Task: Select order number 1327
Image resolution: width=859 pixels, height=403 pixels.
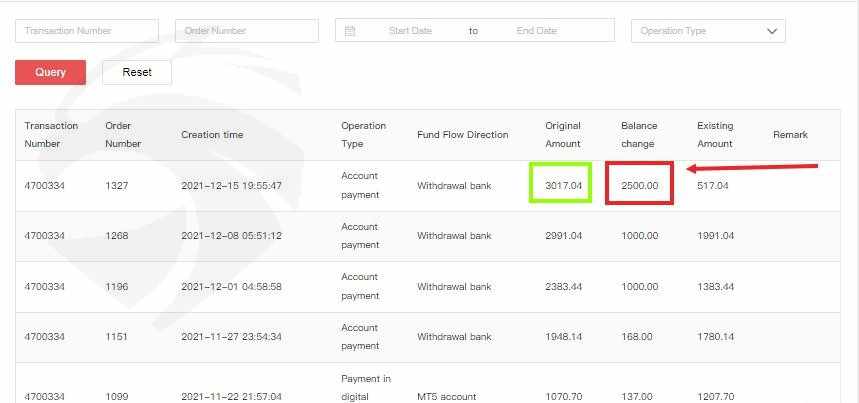Action: (x=117, y=186)
